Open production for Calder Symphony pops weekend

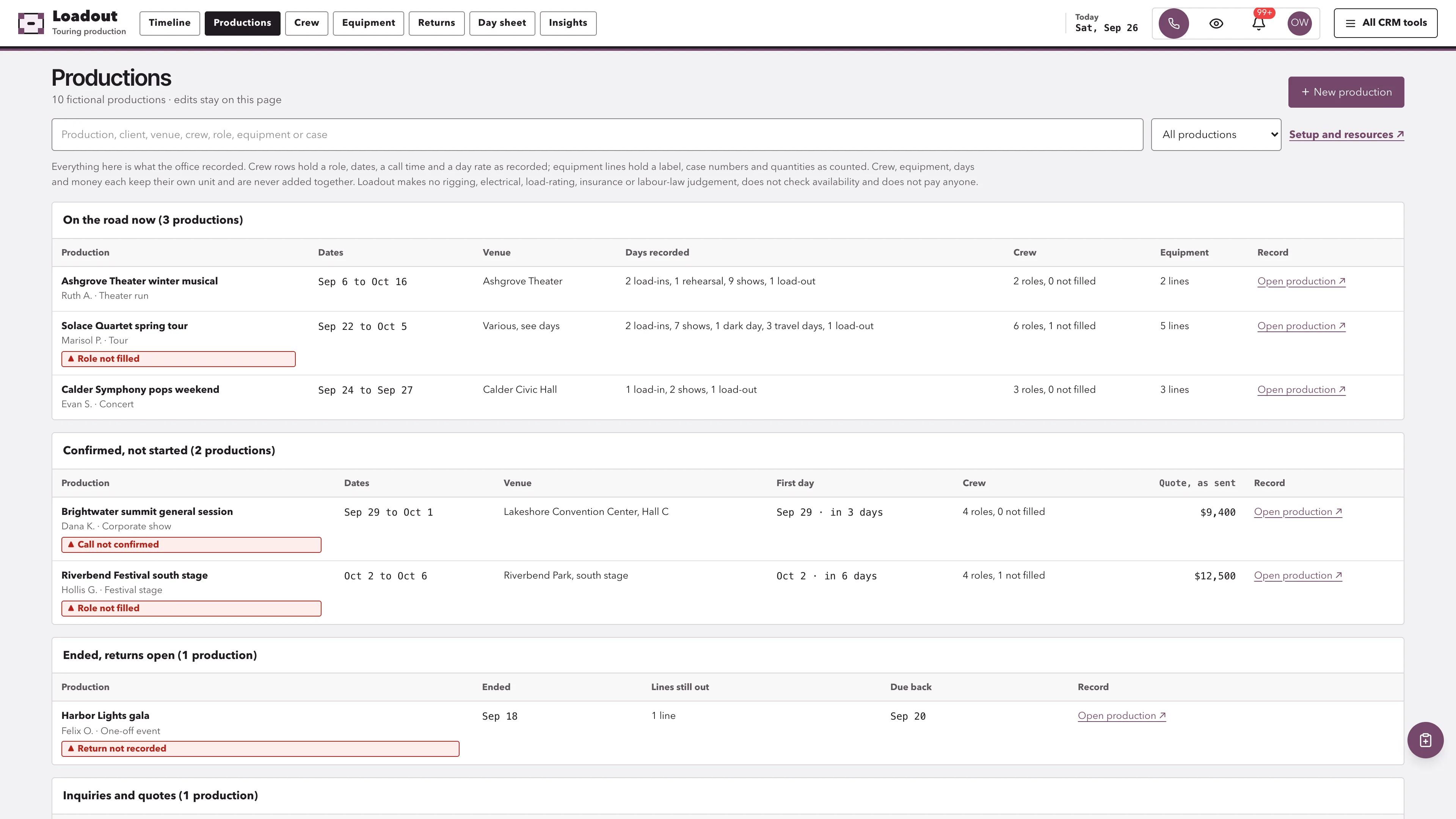pyautogui.click(x=1301, y=390)
